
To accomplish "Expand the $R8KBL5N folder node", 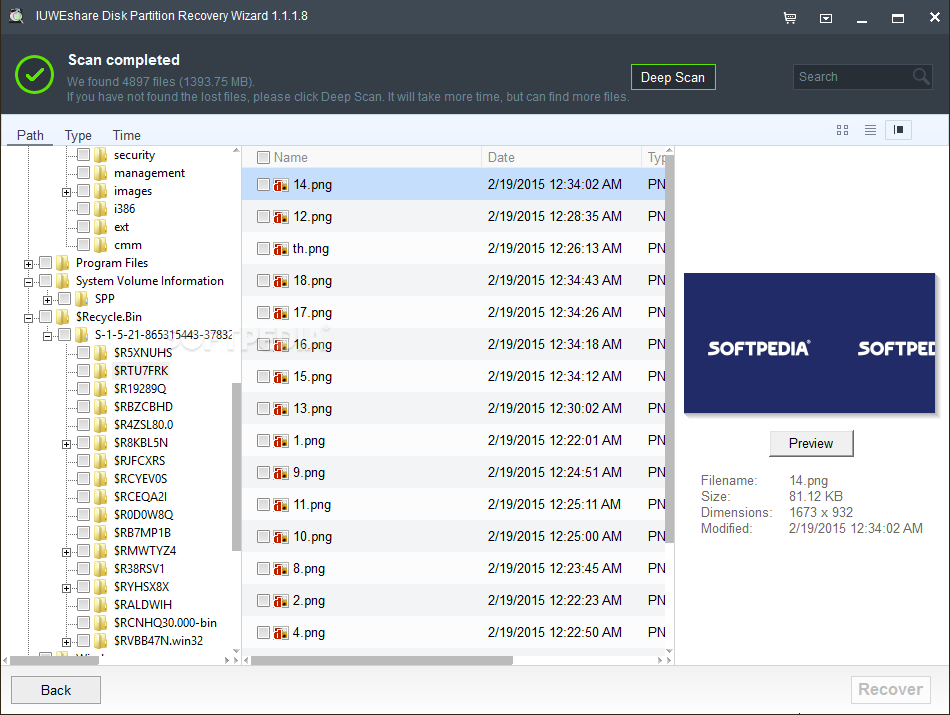I will point(67,444).
